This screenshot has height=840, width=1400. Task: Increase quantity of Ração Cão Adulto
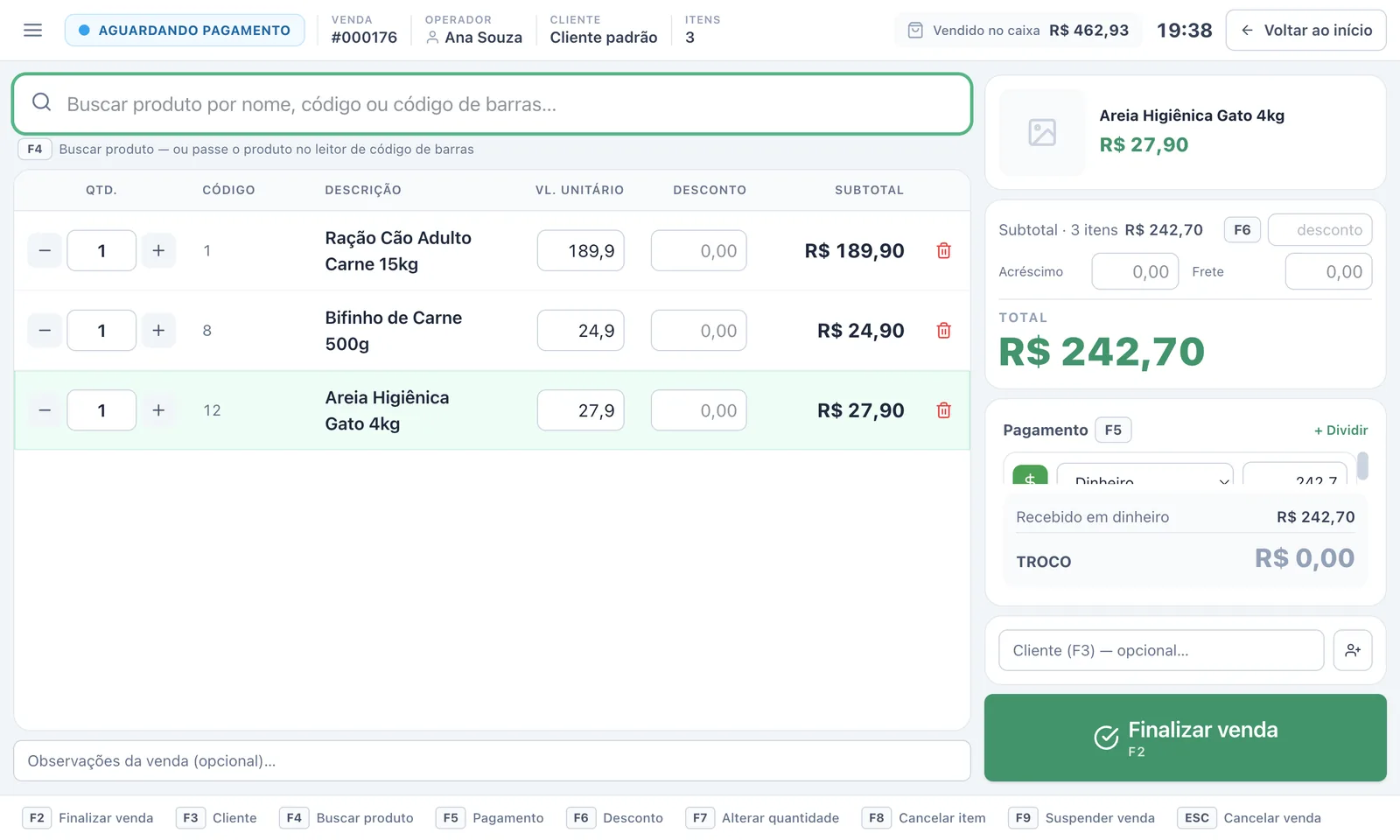point(158,251)
